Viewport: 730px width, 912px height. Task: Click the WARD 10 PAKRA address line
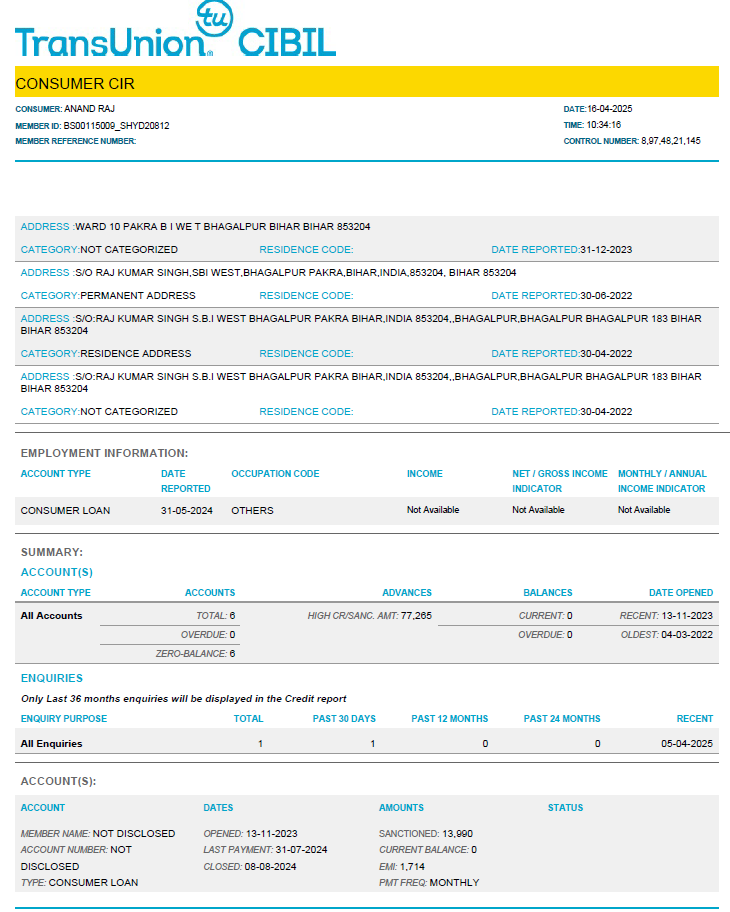coord(222,227)
